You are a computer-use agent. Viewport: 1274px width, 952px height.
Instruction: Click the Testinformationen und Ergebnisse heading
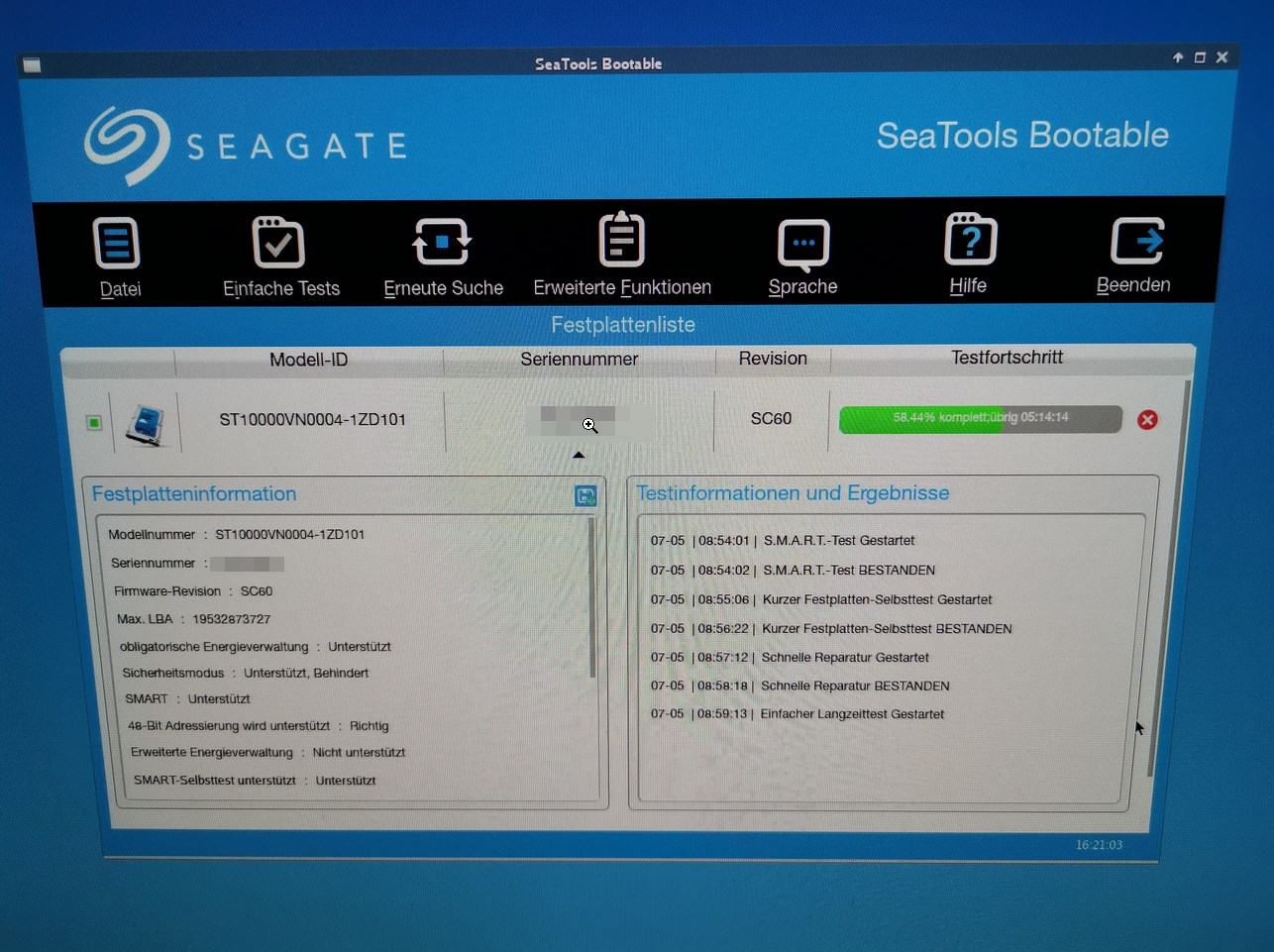793,493
